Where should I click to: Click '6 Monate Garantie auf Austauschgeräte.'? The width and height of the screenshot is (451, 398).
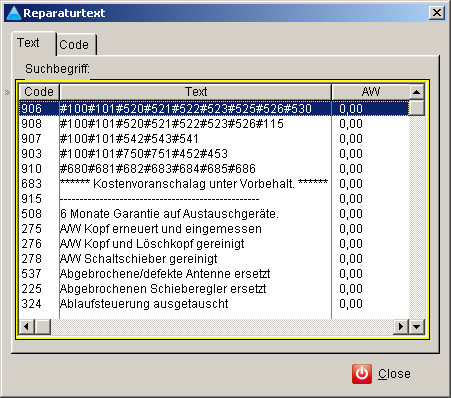point(169,214)
